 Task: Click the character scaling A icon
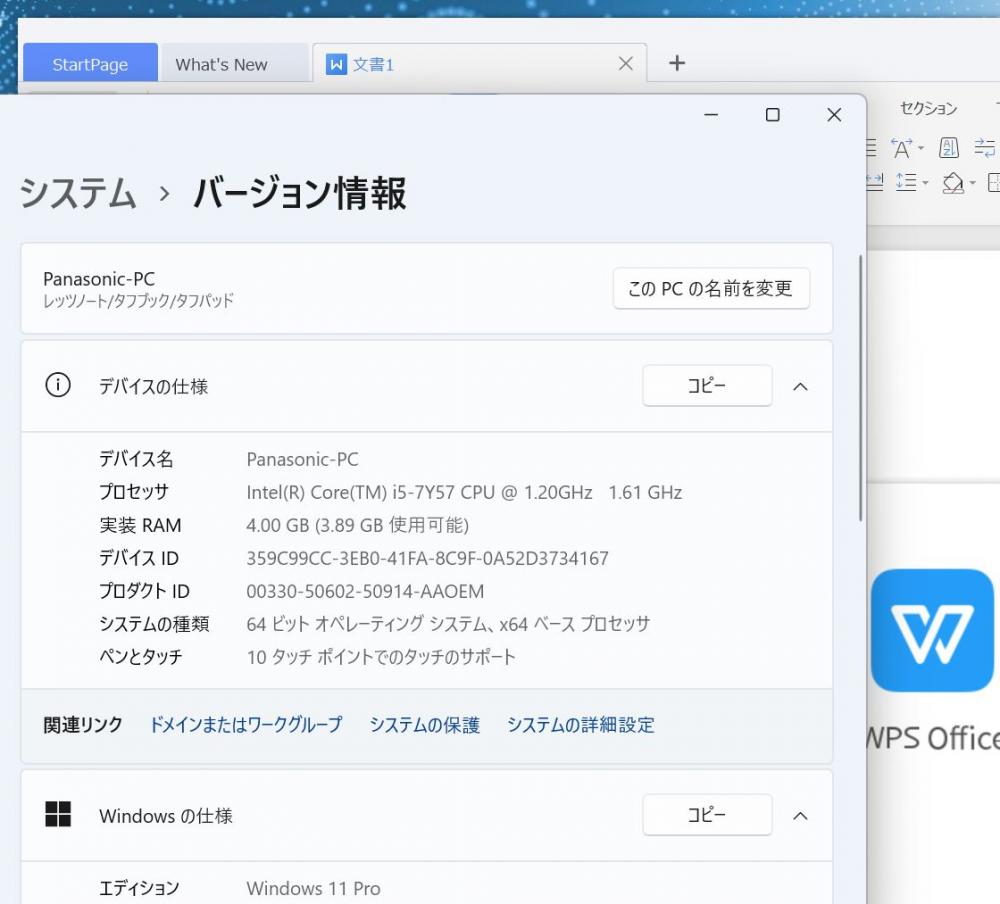[x=901, y=148]
